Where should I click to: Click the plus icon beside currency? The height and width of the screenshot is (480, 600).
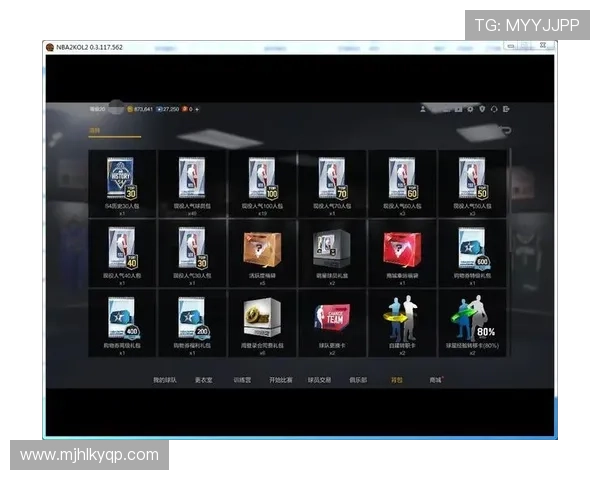(x=197, y=109)
